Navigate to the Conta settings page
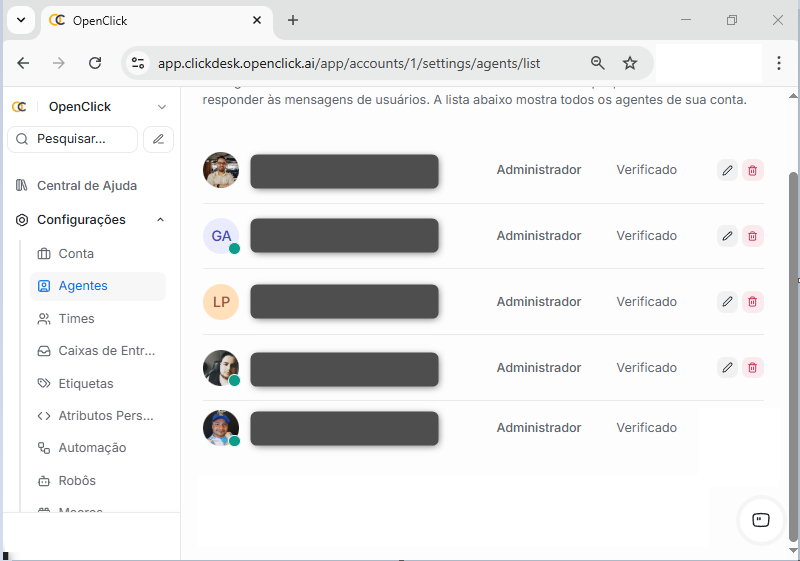This screenshot has height=561, width=800. click(x=76, y=254)
